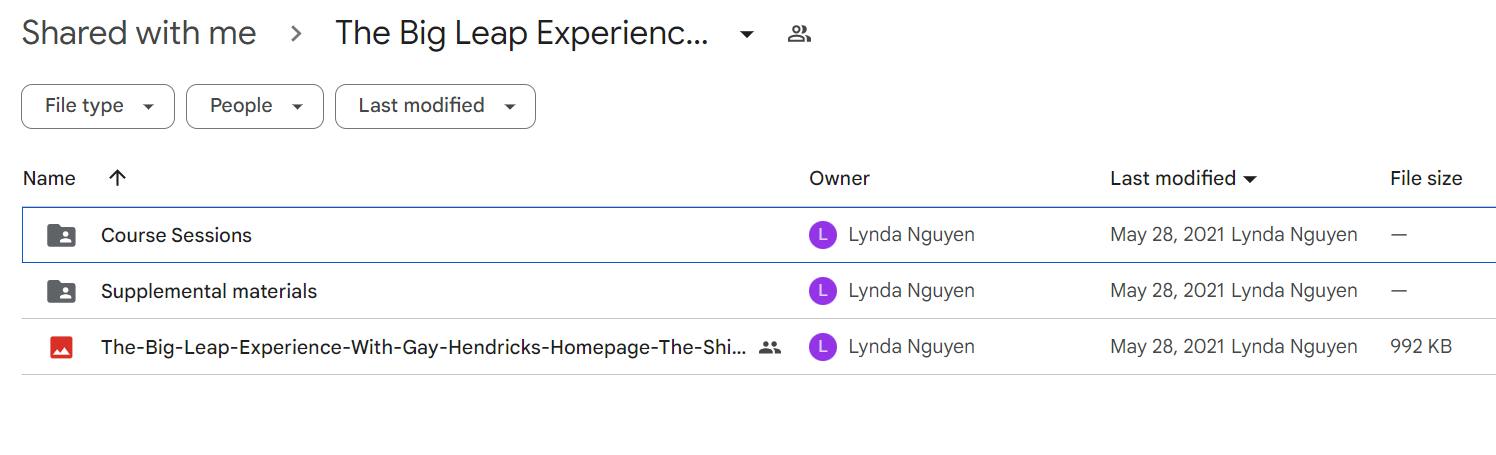Open the Last modified column sort dropdown

pos(1184,178)
